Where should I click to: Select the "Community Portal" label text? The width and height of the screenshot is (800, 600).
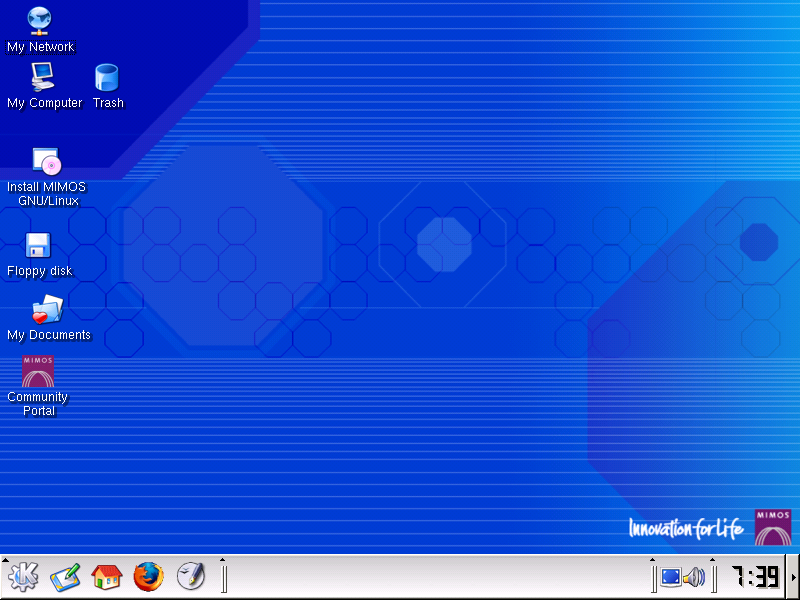(38, 404)
